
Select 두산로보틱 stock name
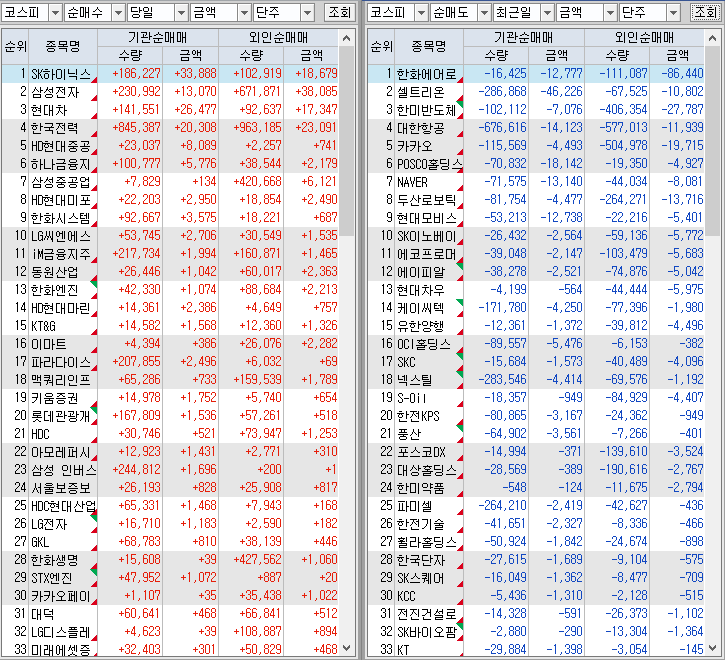tap(427, 200)
